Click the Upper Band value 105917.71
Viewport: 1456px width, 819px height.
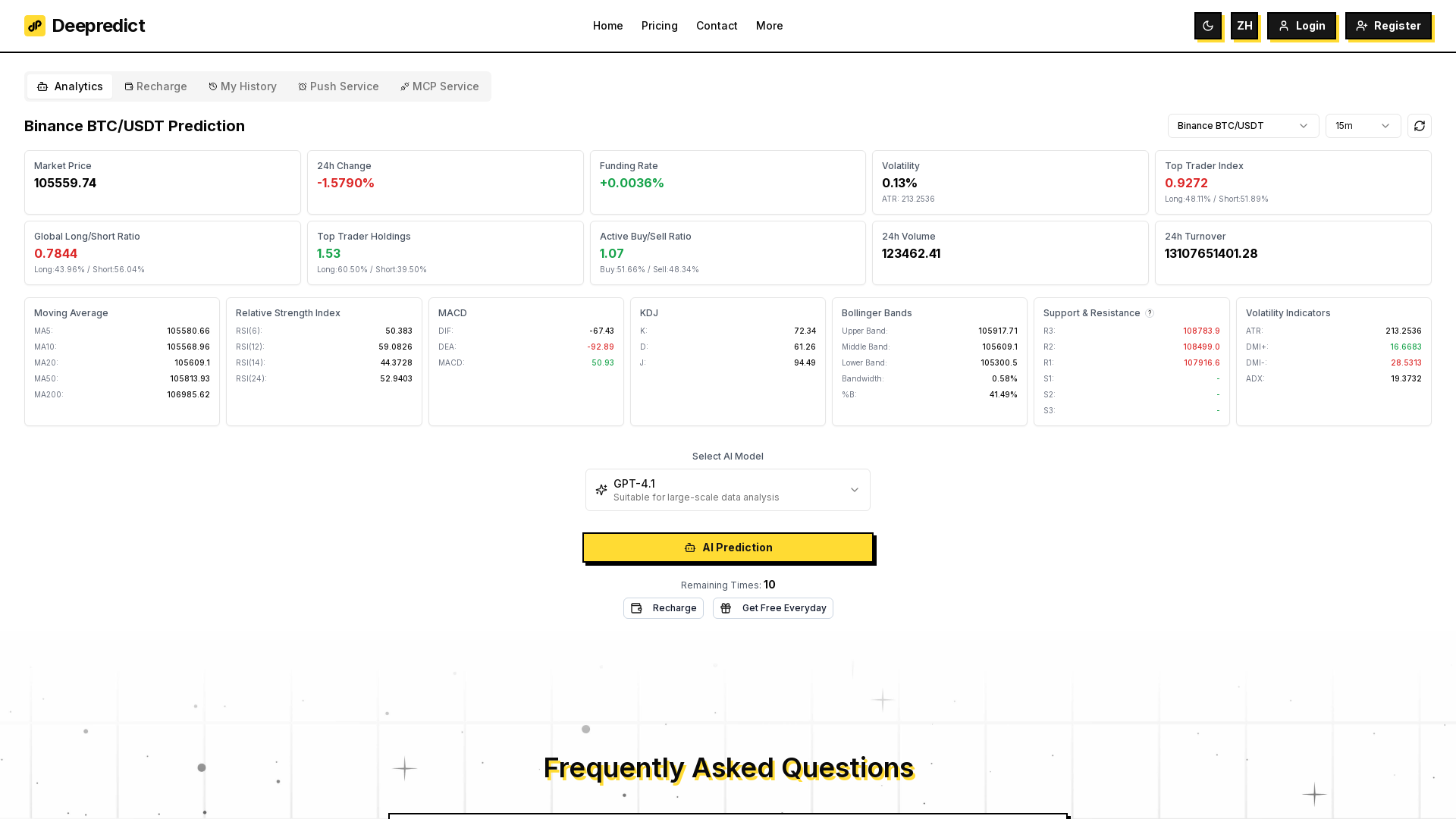coord(997,331)
